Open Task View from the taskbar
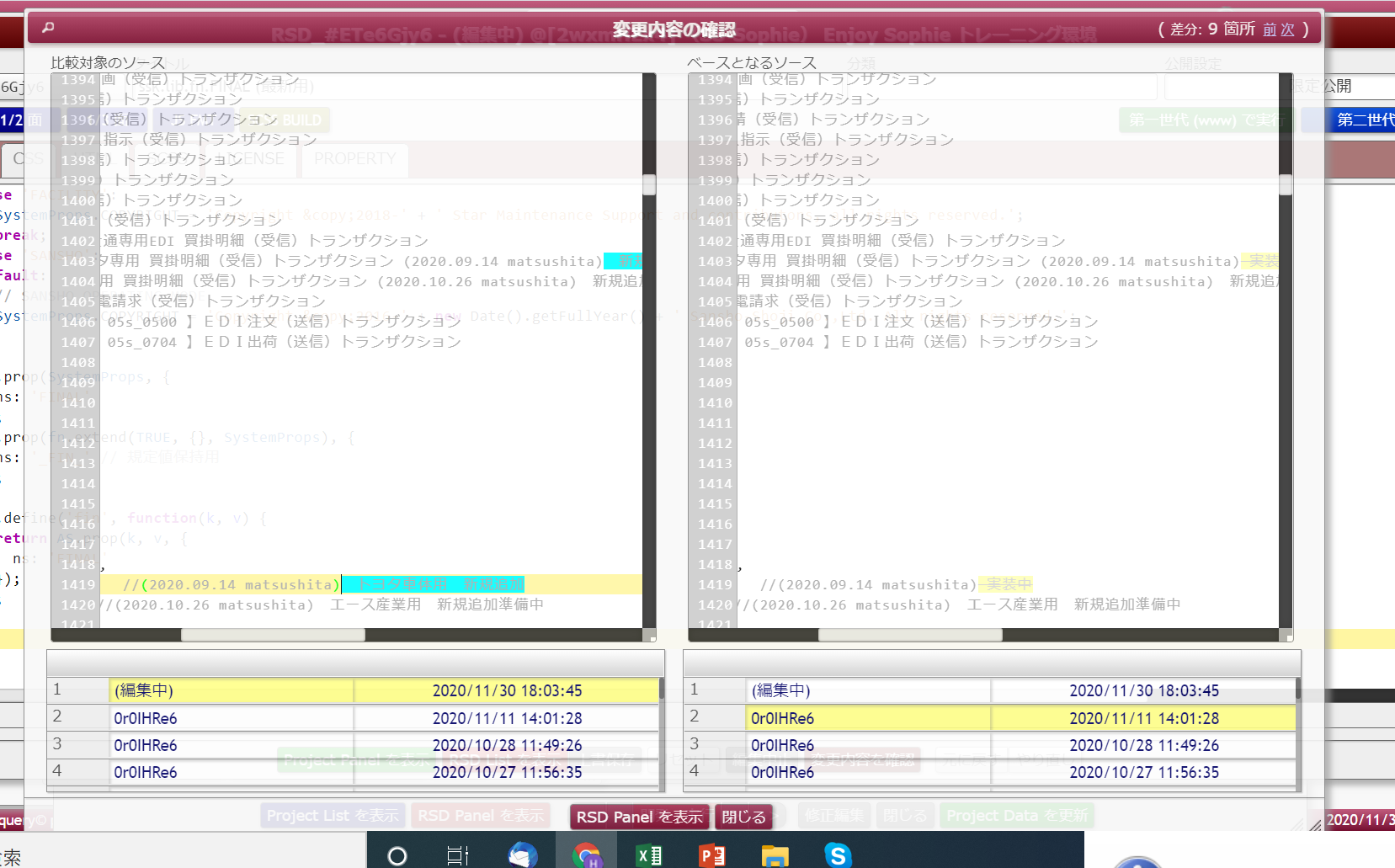 tap(457, 855)
